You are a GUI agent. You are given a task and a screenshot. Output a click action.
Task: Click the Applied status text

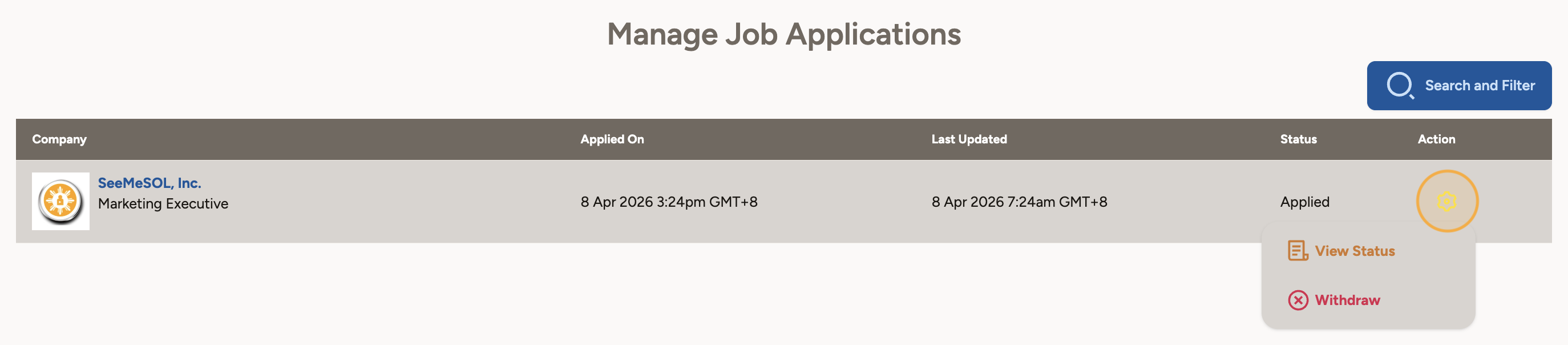[x=1304, y=202]
